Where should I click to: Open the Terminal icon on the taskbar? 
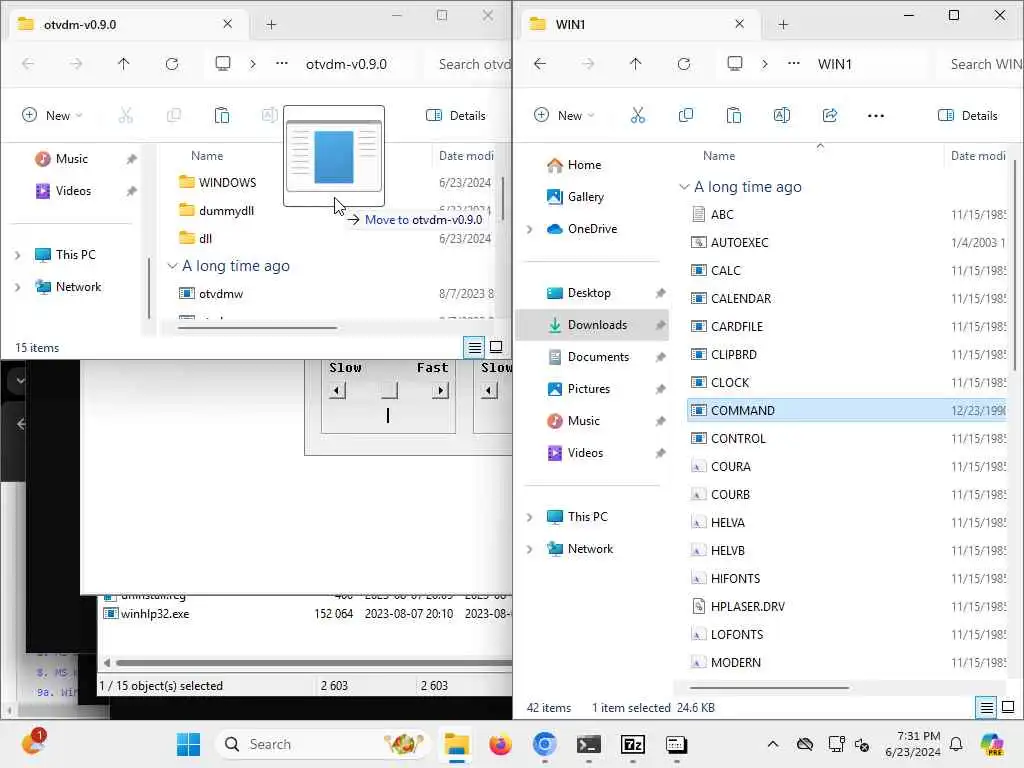point(588,744)
